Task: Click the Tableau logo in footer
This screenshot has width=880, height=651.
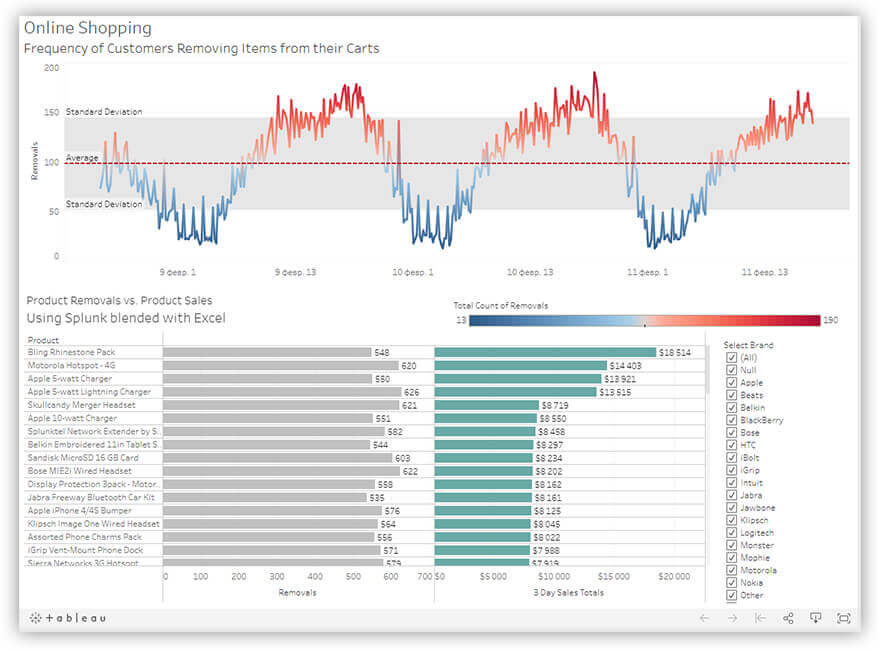Action: tap(67, 618)
